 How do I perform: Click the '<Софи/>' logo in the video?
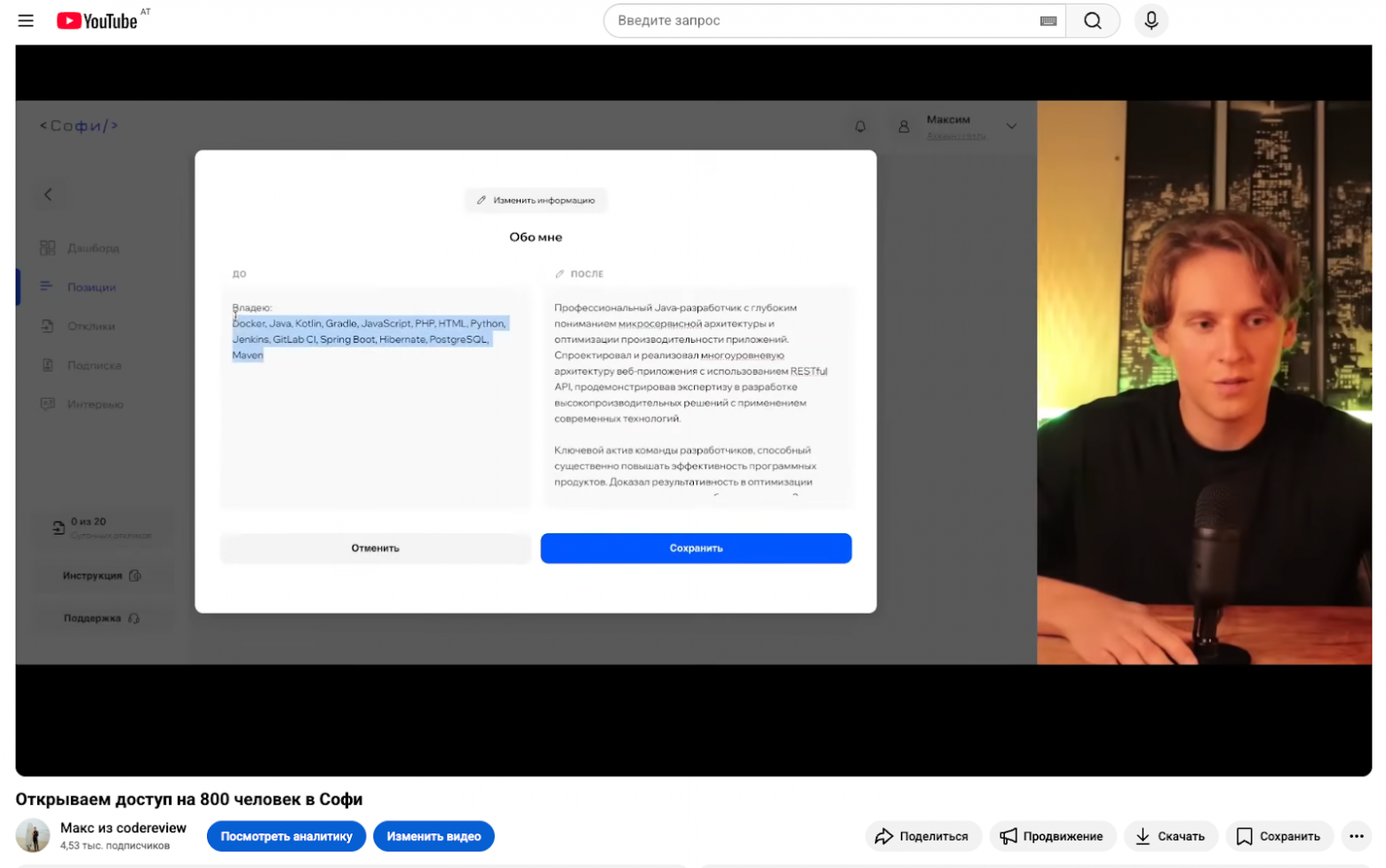[79, 126]
